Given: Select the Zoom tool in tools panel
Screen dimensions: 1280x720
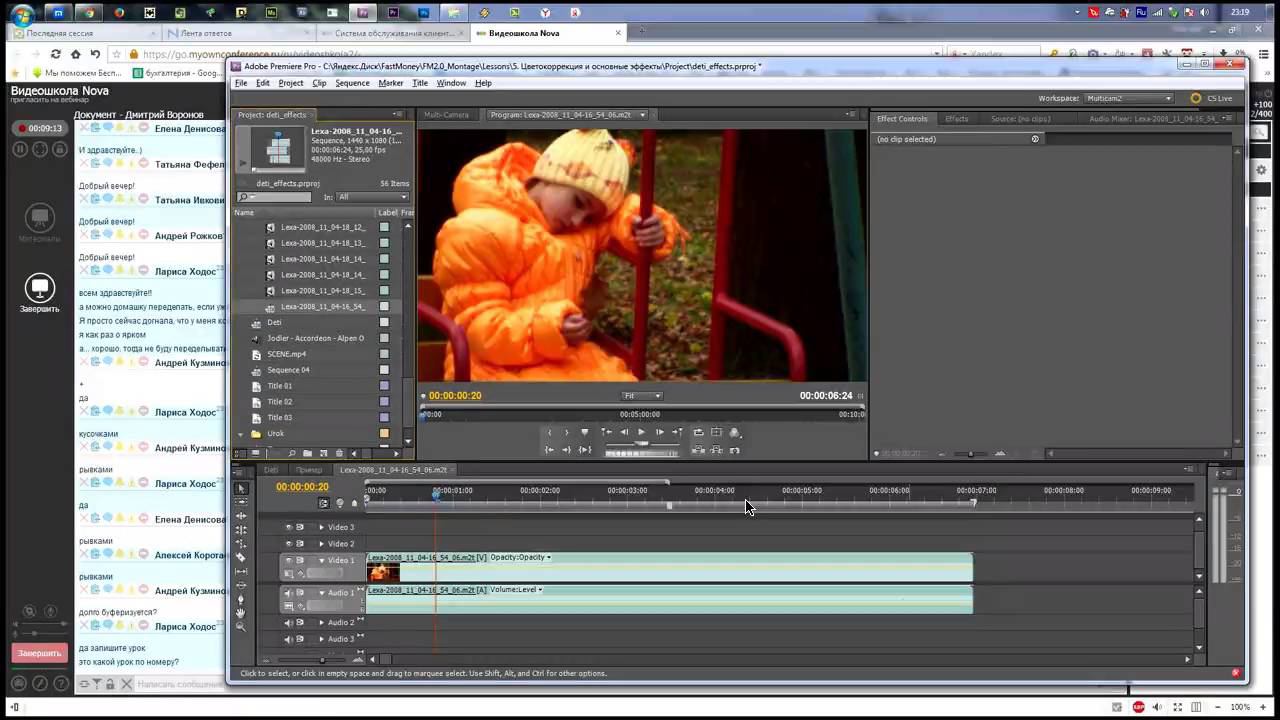Looking at the screenshot, I should point(241,627).
